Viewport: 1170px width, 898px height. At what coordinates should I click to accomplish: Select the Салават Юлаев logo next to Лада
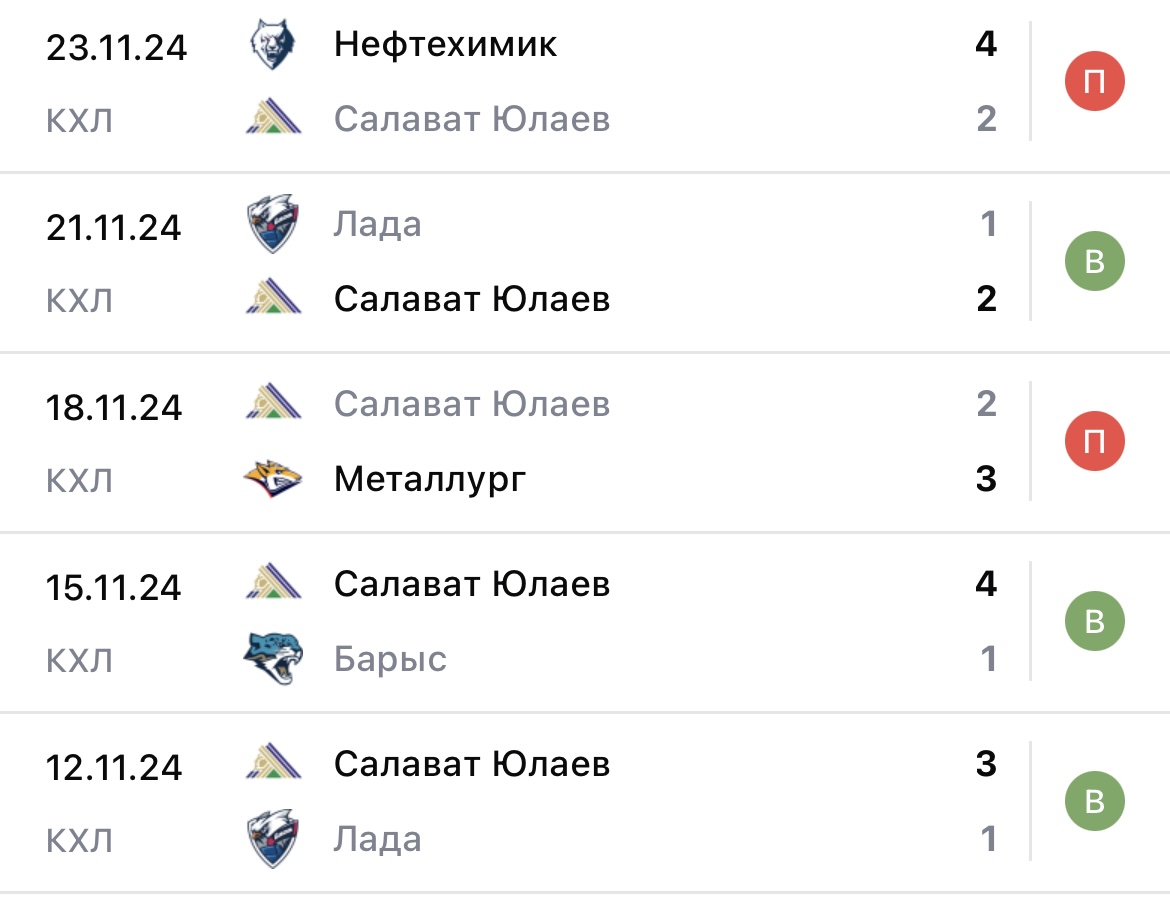(x=271, y=297)
